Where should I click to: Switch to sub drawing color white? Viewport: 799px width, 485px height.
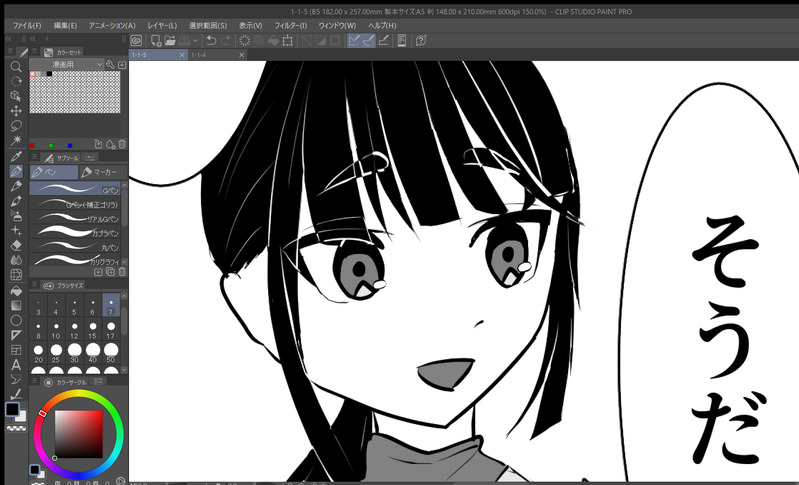coord(21,416)
